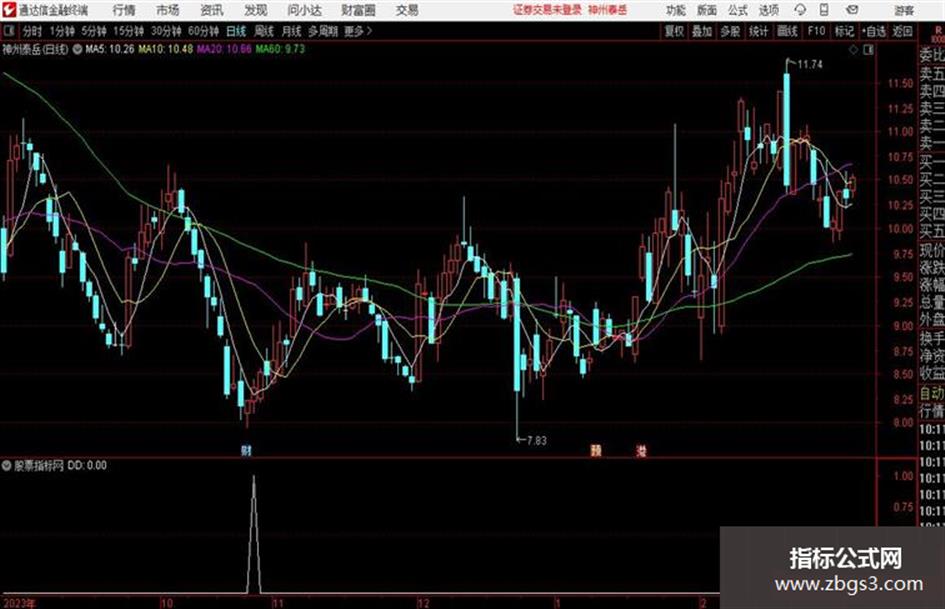Click the 神州泰岳 stock name in title bar
This screenshot has height=609, width=945.
point(608,10)
